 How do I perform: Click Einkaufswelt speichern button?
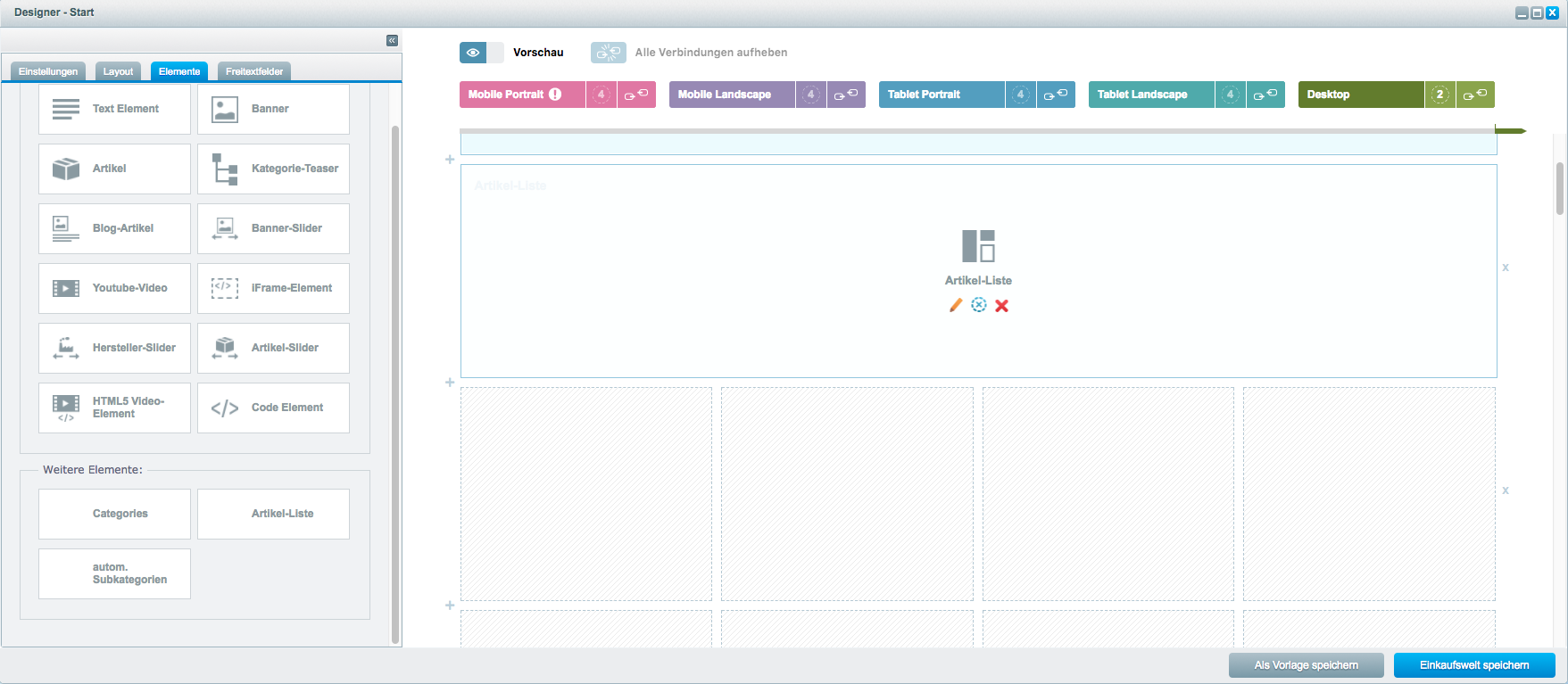tap(1474, 665)
